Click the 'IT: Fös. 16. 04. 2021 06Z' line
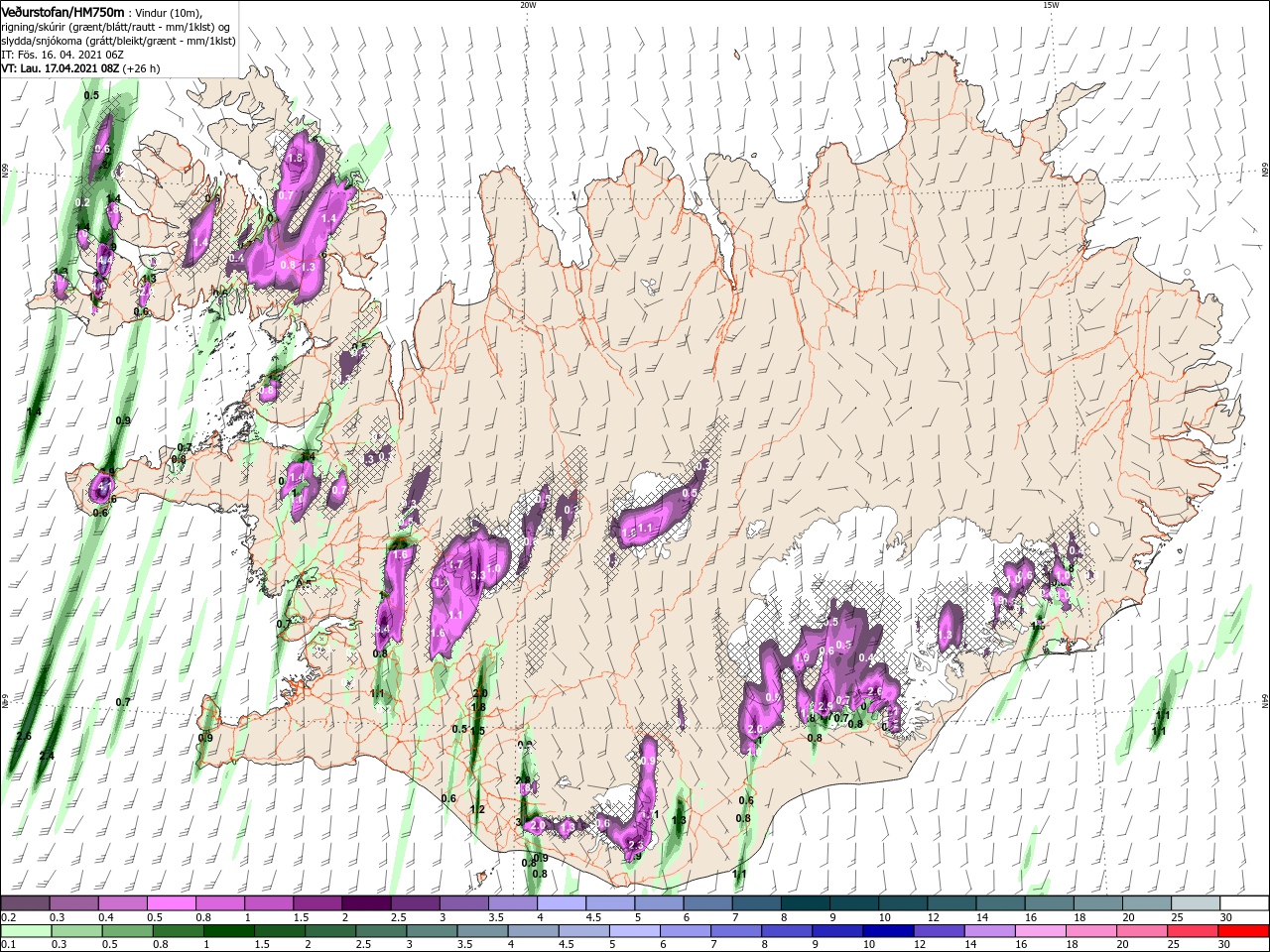The height and width of the screenshot is (952, 1270). tap(61, 54)
